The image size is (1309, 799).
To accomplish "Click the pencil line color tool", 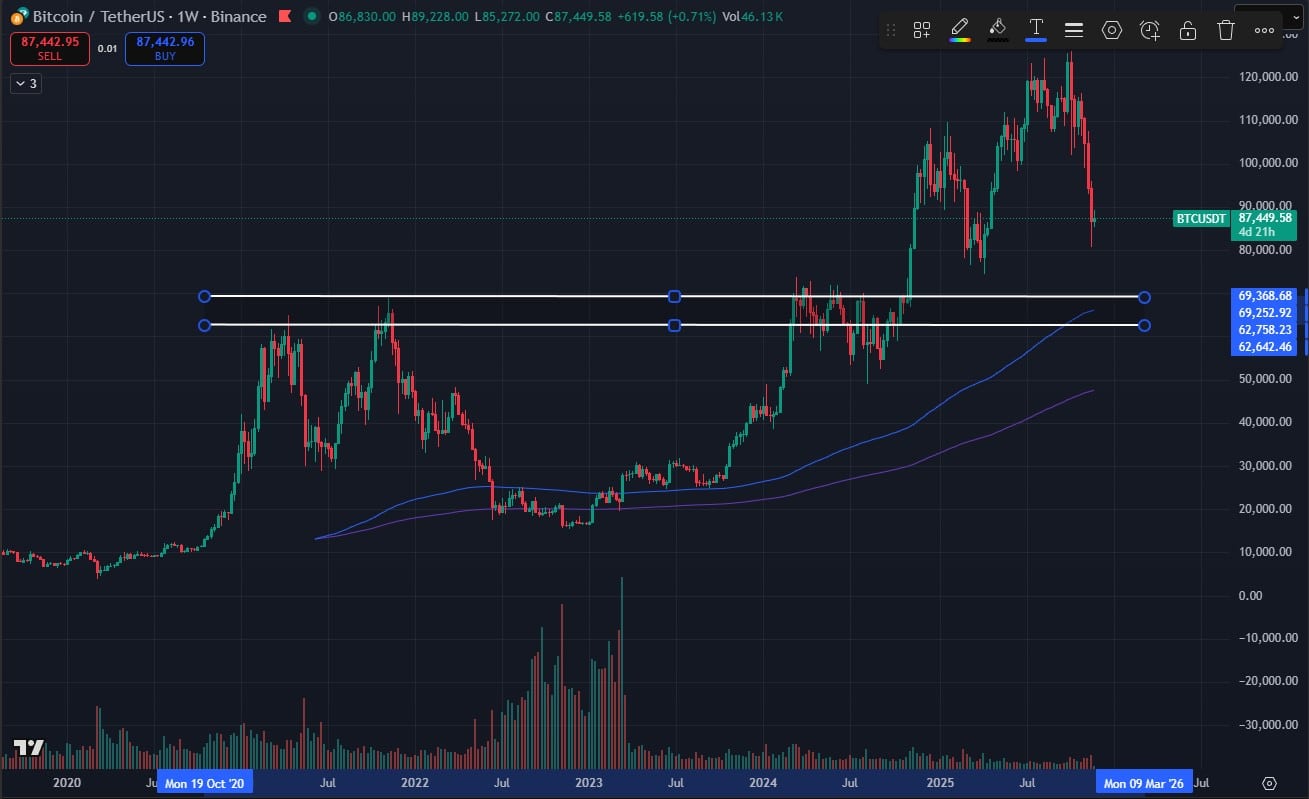I will (959, 29).
